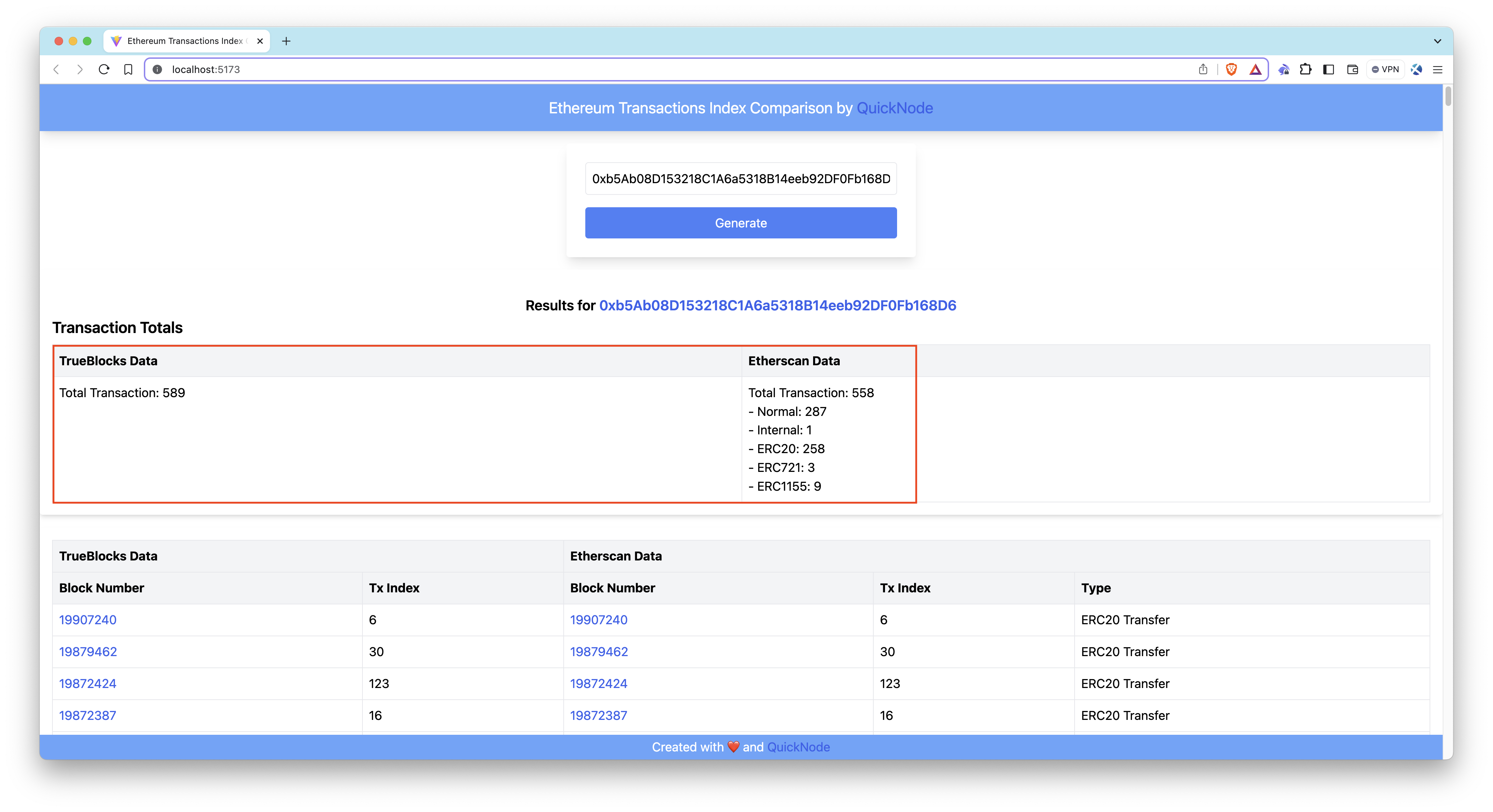Click 'ERC20 Transfer' in row 19907240
The image size is (1493, 812).
coord(1125,620)
